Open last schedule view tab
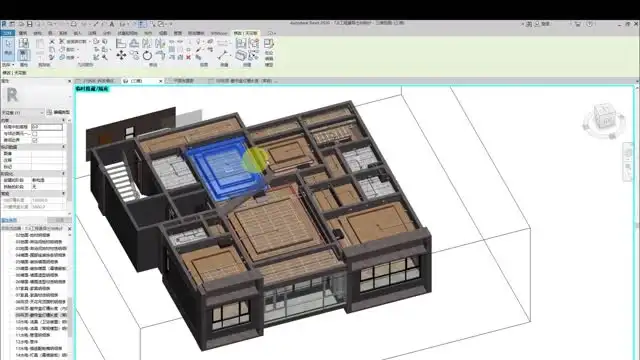Image resolution: width=640 pixels, height=360 pixels. pyautogui.click(x=243, y=81)
